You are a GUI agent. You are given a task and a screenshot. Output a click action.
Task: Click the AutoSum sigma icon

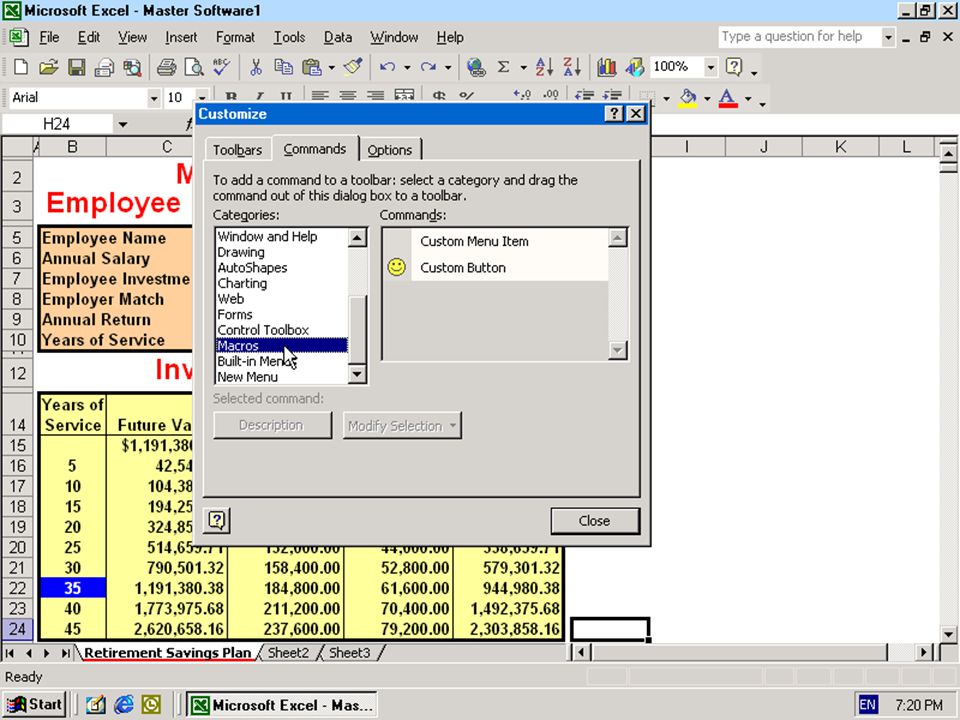[503, 67]
